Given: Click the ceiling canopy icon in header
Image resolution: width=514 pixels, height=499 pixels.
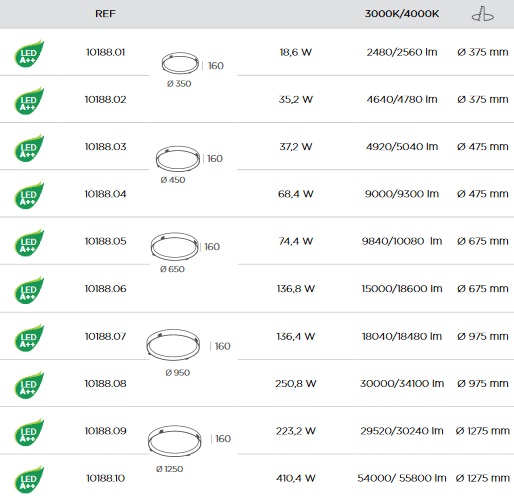Looking at the screenshot, I should click(483, 14).
